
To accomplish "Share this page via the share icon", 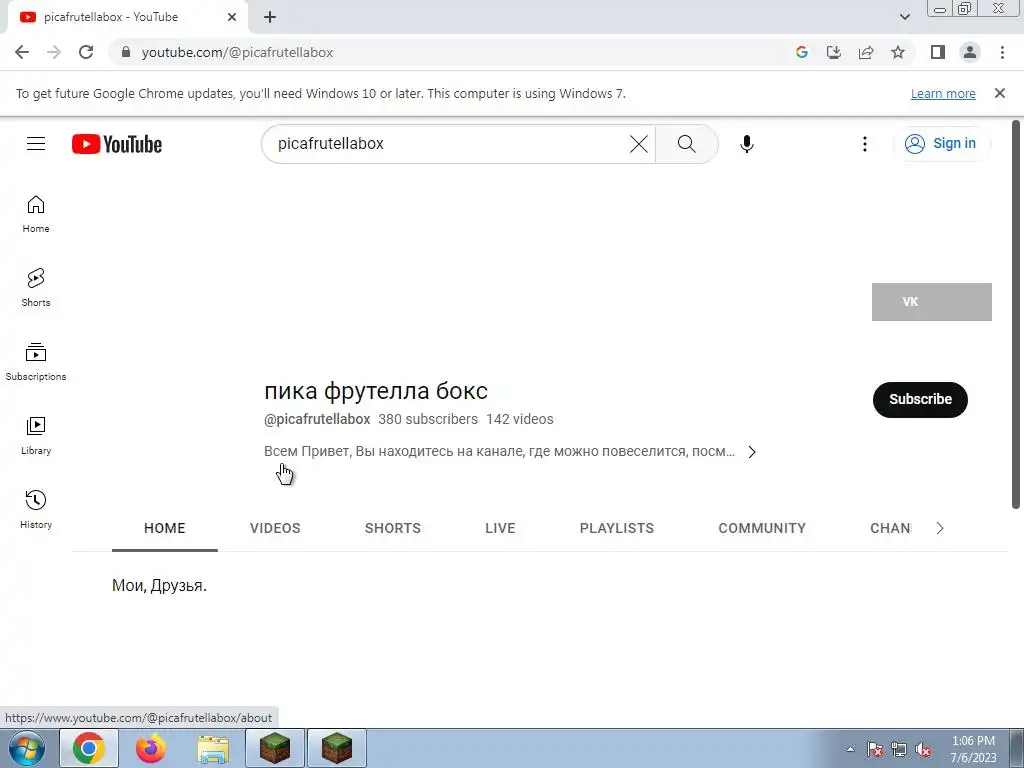I will click(866, 52).
